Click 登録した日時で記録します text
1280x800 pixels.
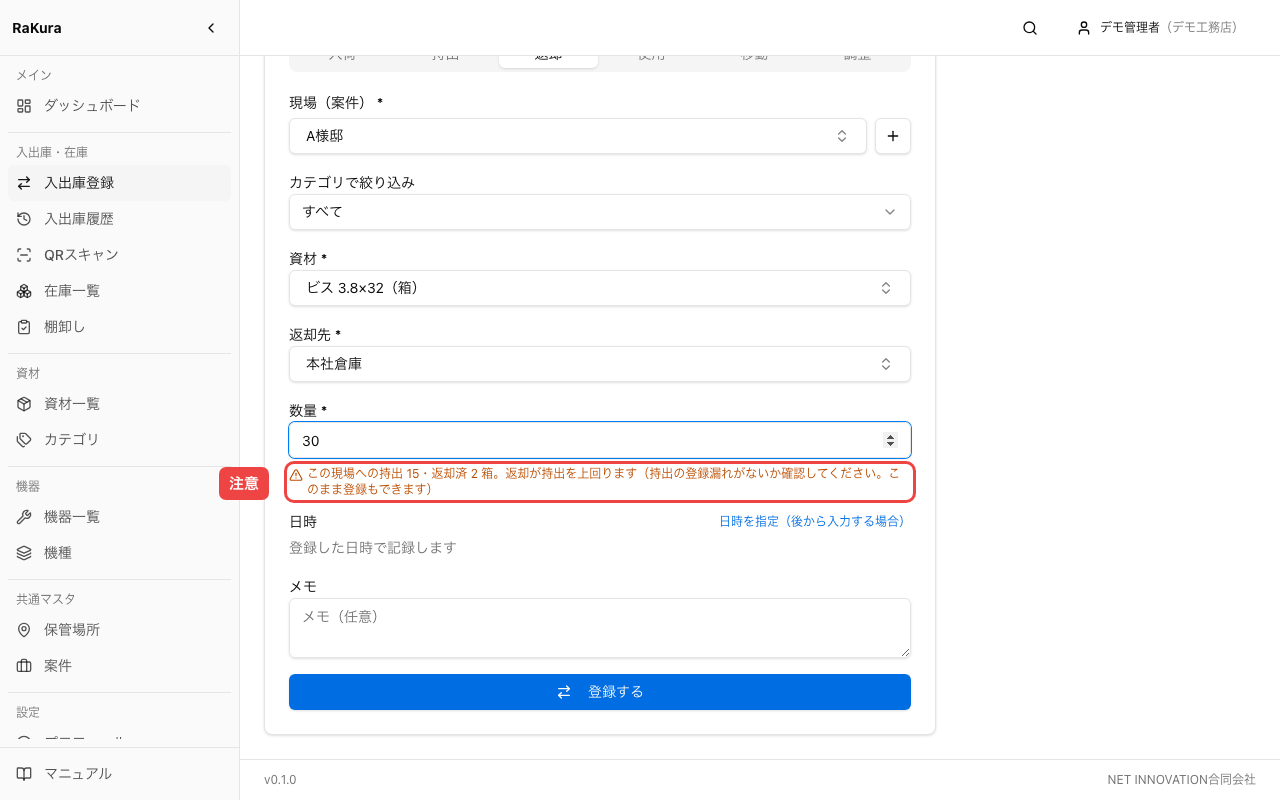[373, 548]
